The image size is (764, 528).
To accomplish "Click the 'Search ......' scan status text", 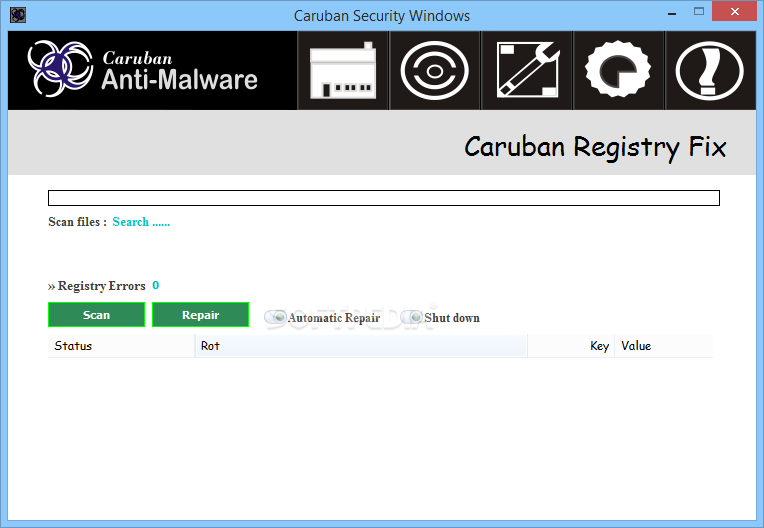I will pyautogui.click(x=141, y=222).
